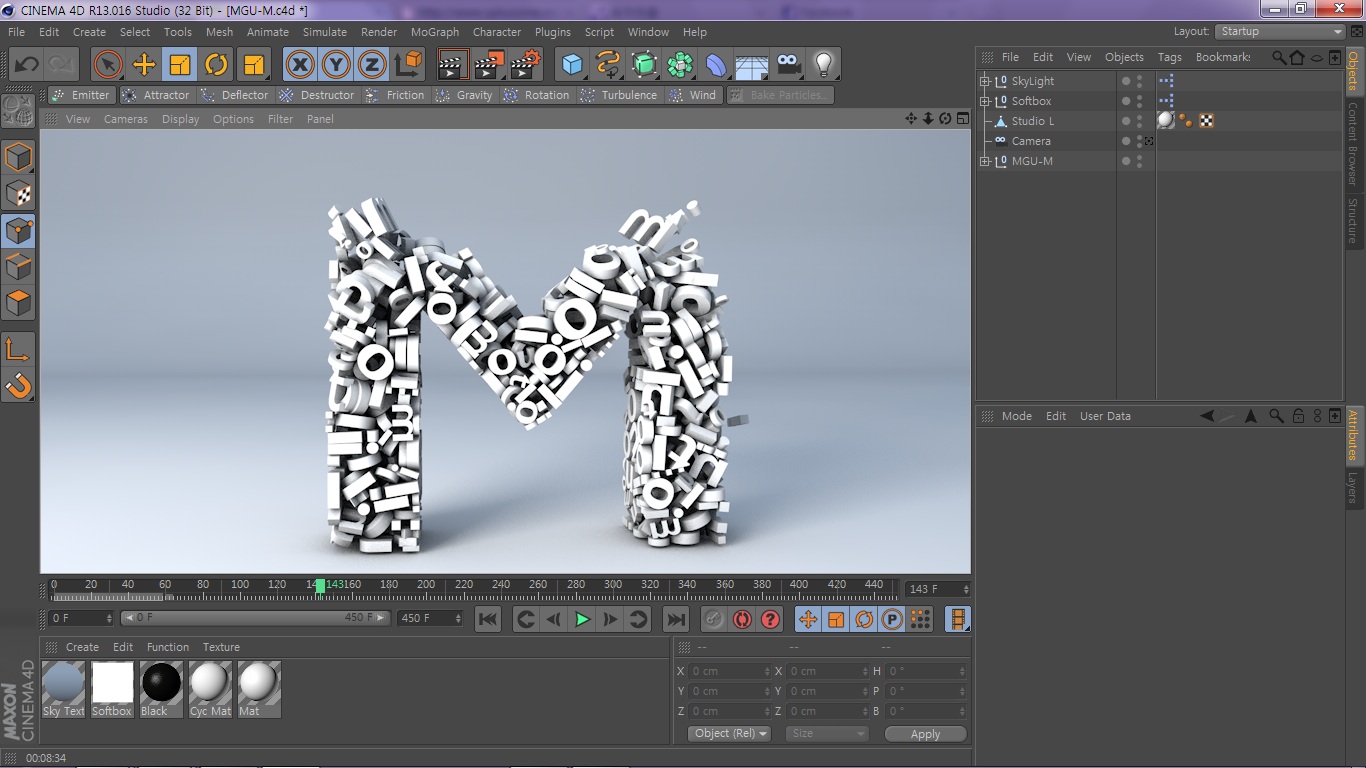Click the Record Active Objects button
The image size is (1366, 768).
coord(713,620)
